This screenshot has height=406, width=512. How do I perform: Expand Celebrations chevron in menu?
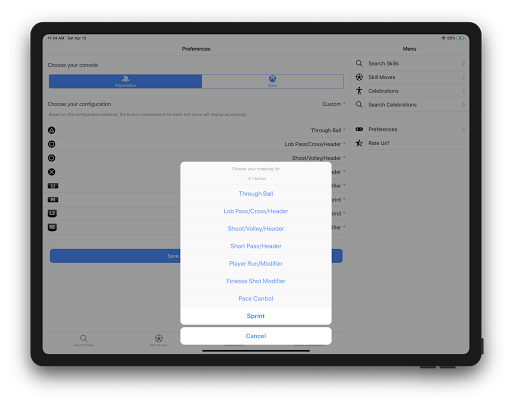(463, 91)
